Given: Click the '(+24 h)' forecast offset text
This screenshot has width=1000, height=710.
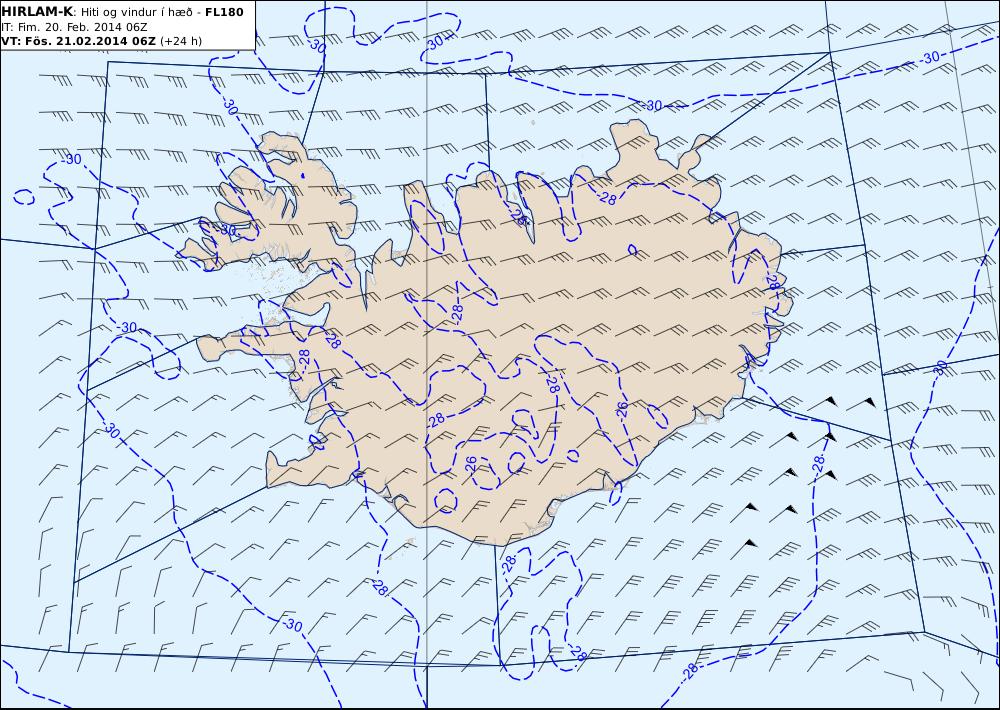Looking at the screenshot, I should tap(180, 41).
